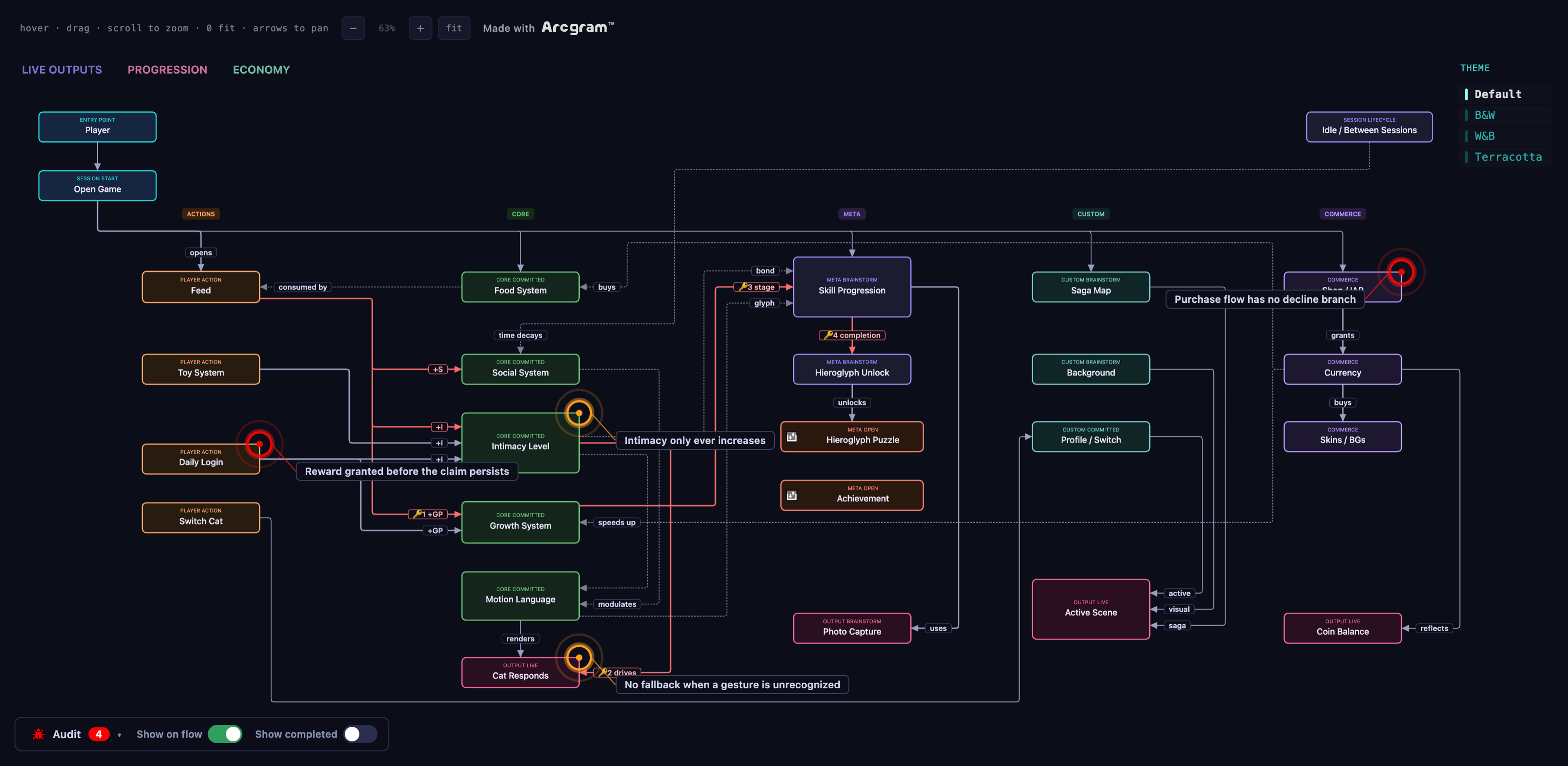
Task: Select the Background custom node
Action: click(1091, 369)
